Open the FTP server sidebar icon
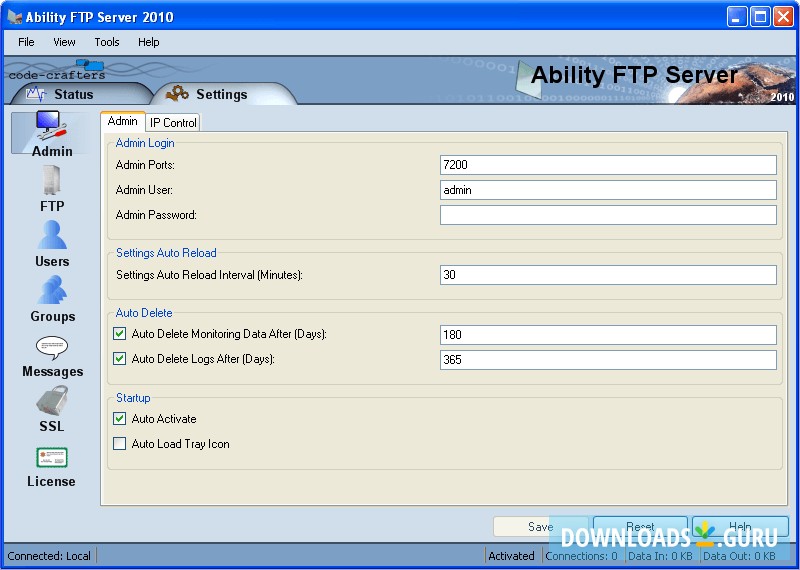The image size is (800, 570). coord(52,188)
